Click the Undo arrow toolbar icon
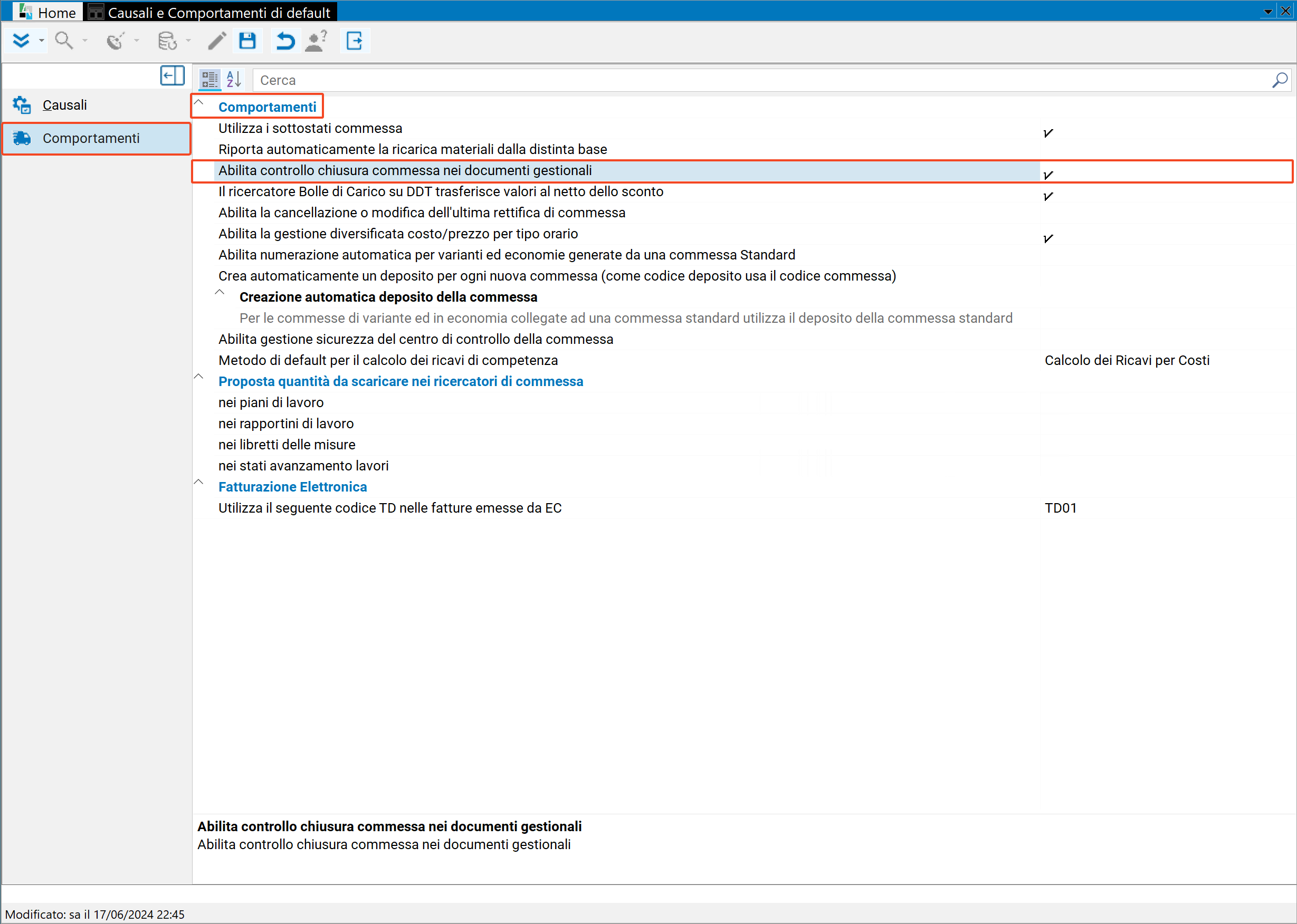The width and height of the screenshot is (1297, 924). point(285,41)
